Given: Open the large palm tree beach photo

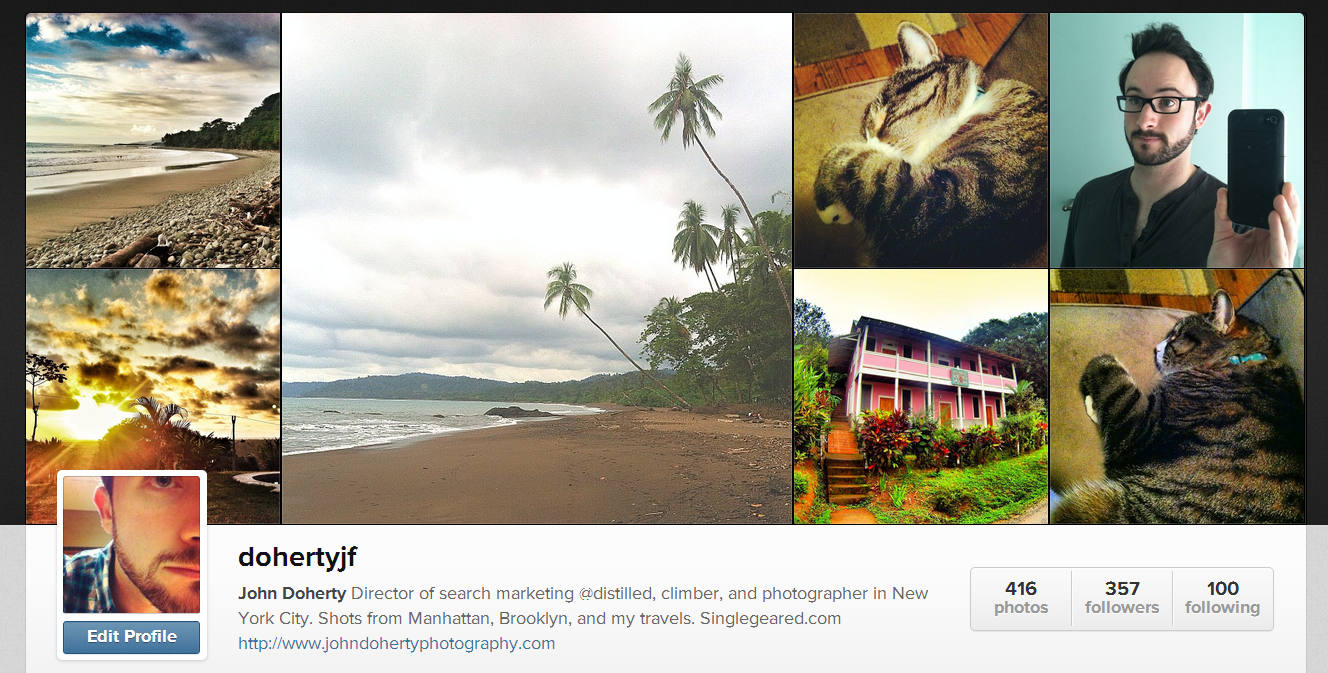Looking at the screenshot, I should (537, 268).
